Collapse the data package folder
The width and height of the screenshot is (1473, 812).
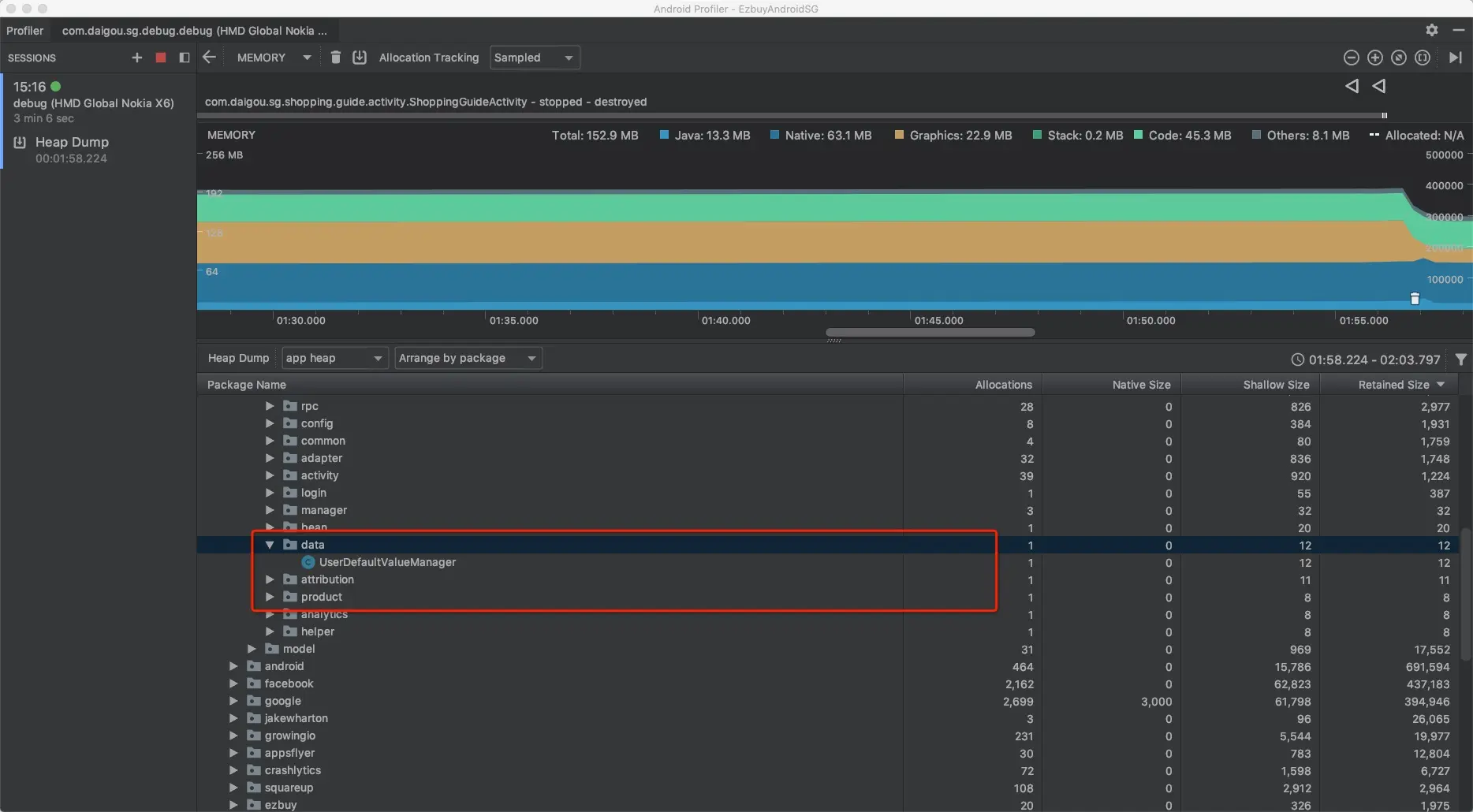point(270,545)
